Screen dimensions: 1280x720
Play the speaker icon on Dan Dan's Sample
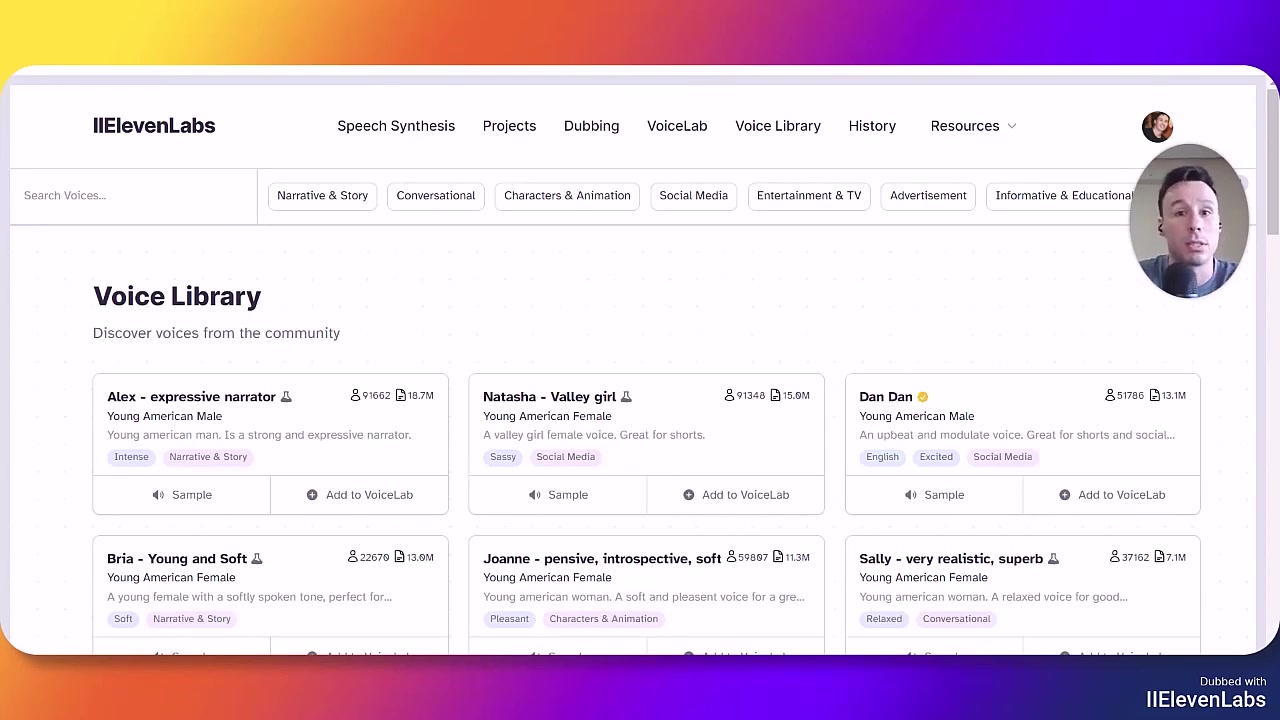tap(910, 495)
